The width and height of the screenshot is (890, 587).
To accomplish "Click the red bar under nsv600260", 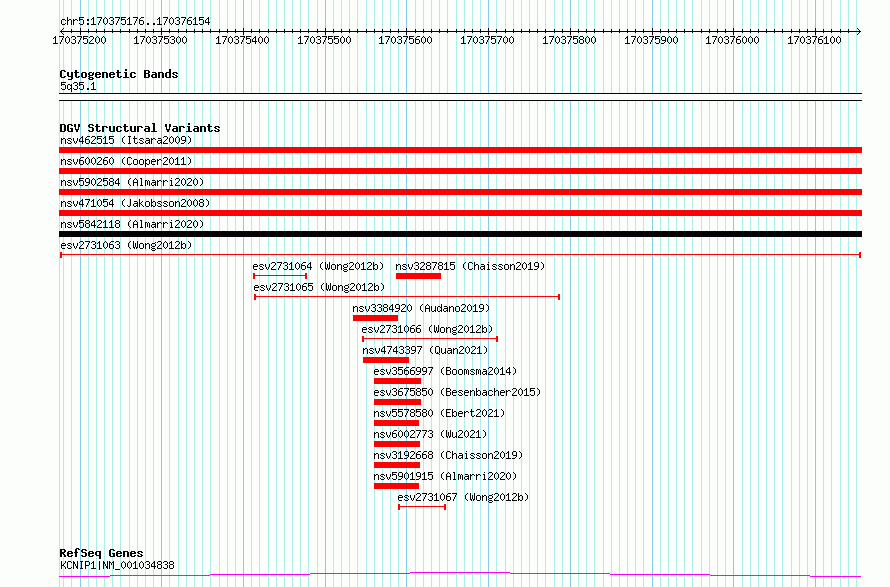I will [x=460, y=171].
